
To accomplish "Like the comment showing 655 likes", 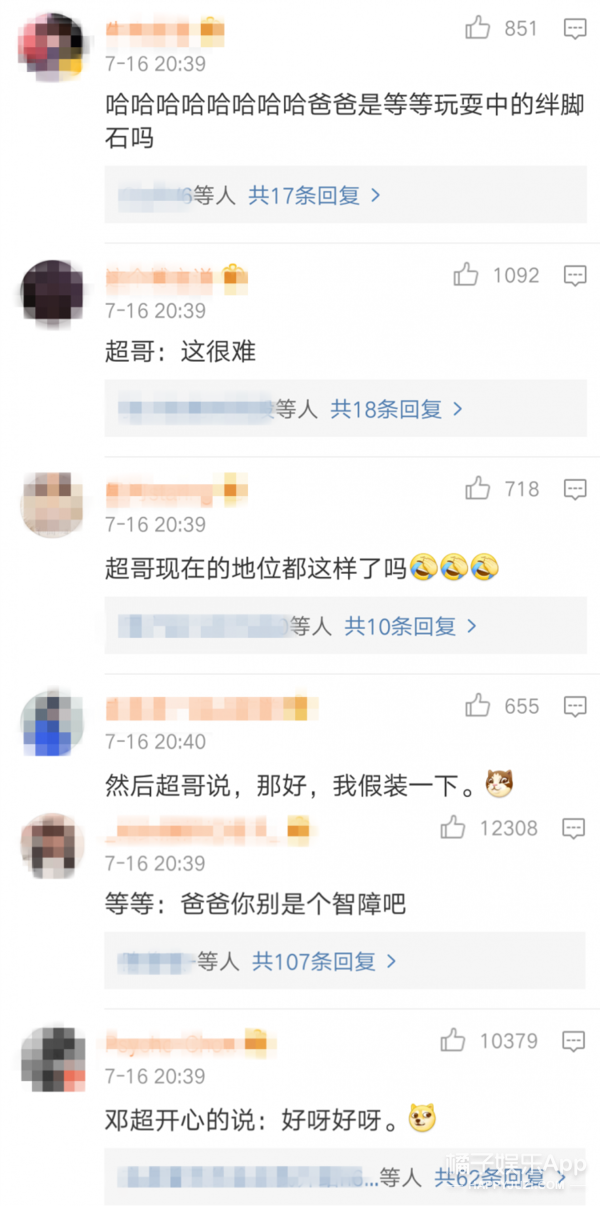I will click(478, 705).
